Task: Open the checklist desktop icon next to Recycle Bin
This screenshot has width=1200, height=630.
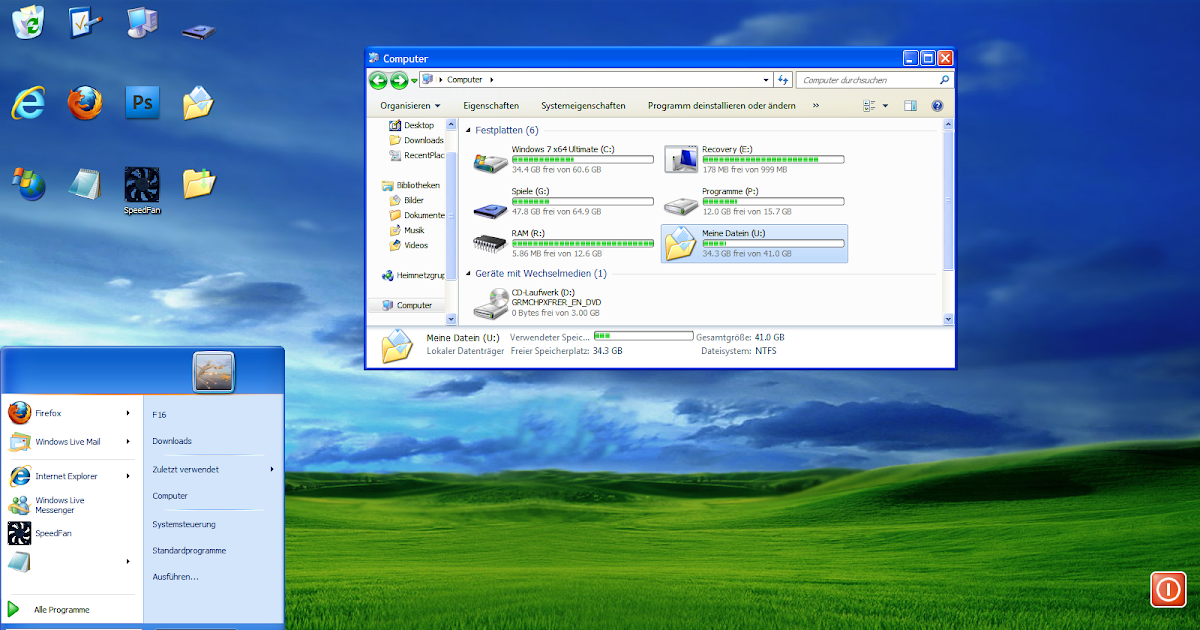Action: point(85,22)
